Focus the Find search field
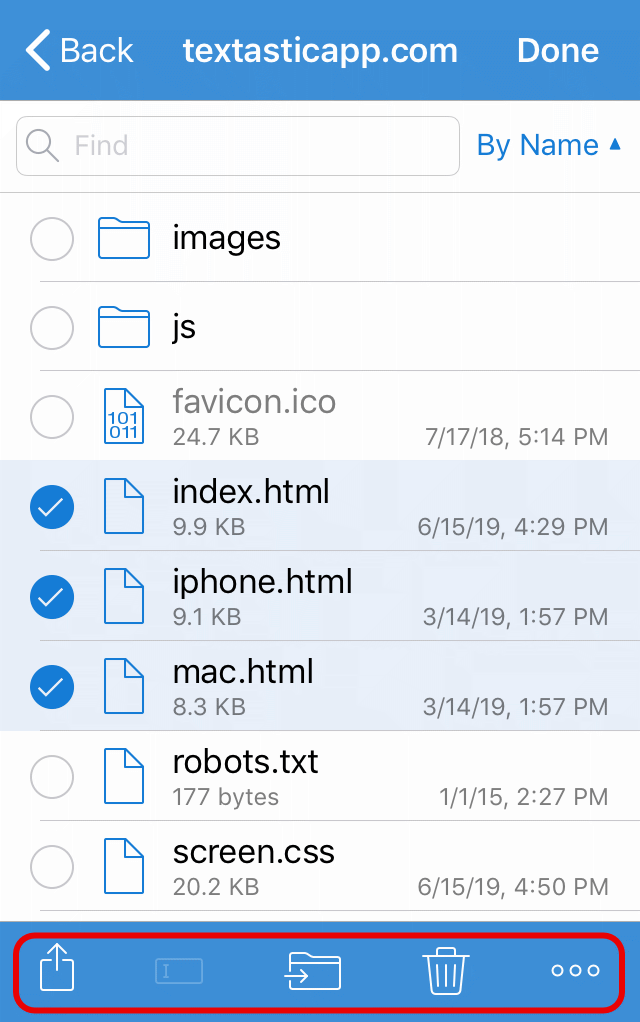This screenshot has width=640, height=1022. click(x=260, y=146)
